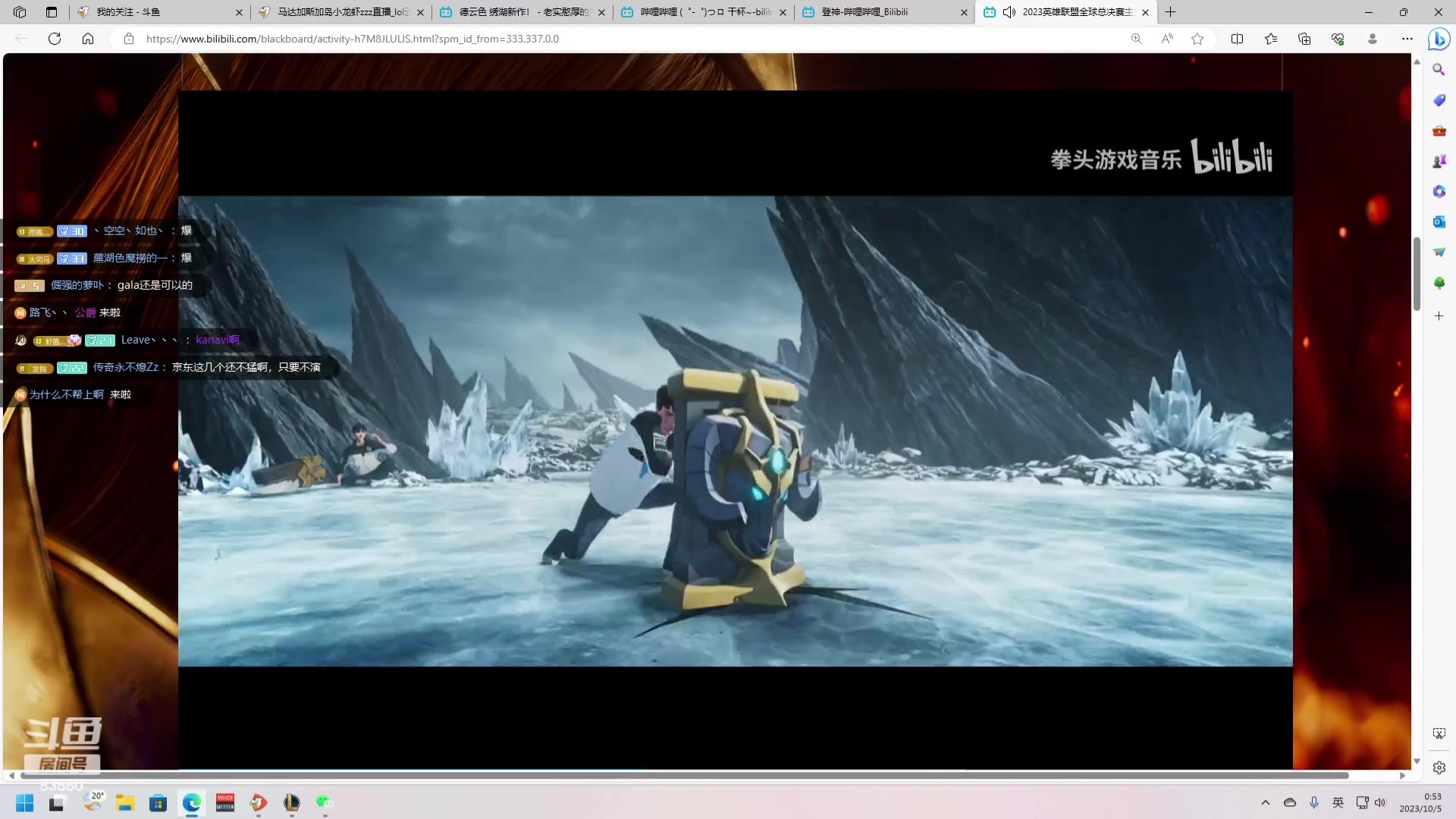Select chat message 'gala还是可以的'
The height and width of the screenshot is (819, 1456).
pos(155,285)
